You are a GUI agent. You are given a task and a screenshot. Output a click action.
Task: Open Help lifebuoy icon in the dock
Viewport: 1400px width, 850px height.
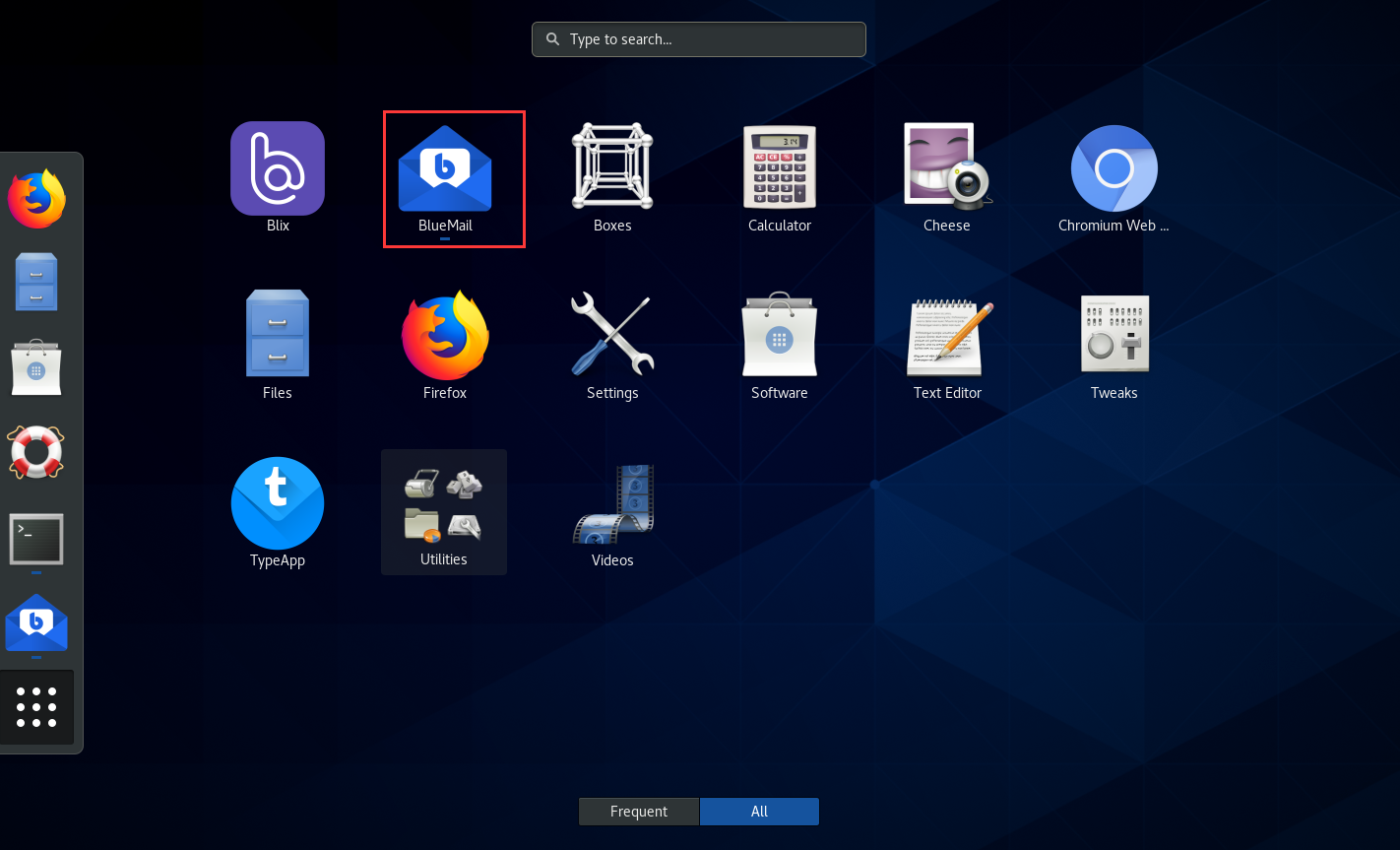36,452
